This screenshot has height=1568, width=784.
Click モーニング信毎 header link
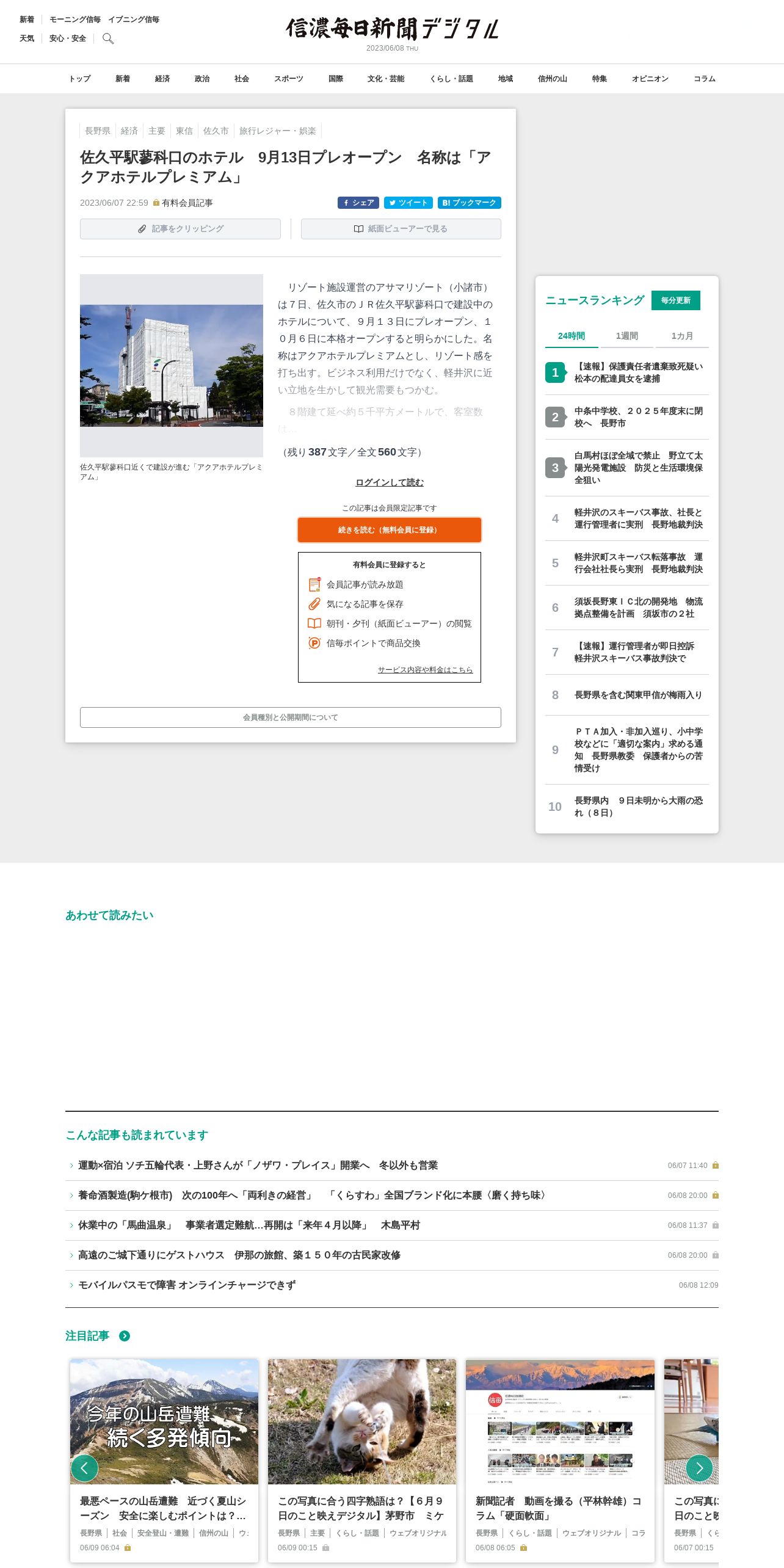[x=75, y=20]
